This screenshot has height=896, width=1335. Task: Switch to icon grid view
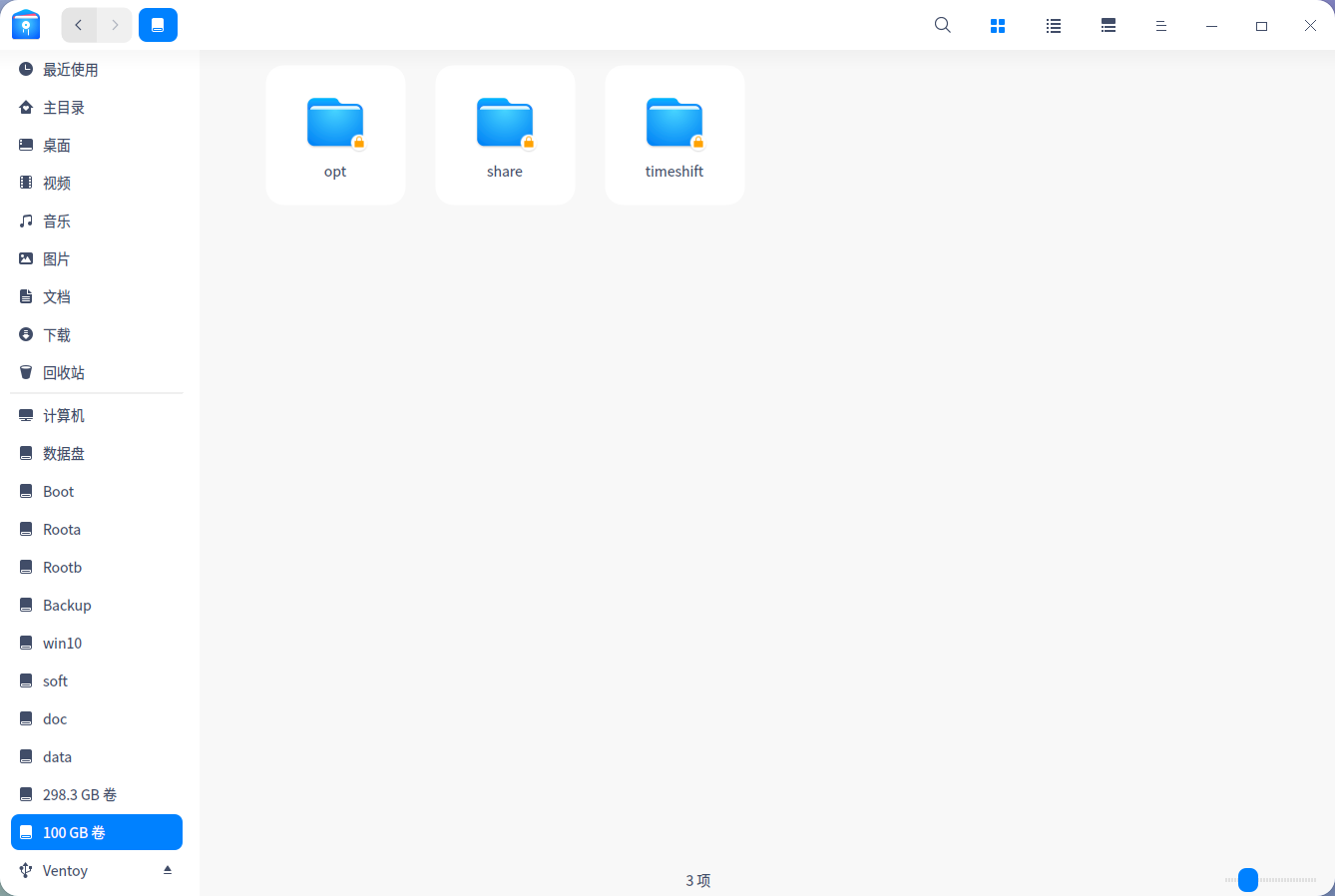pos(998,26)
